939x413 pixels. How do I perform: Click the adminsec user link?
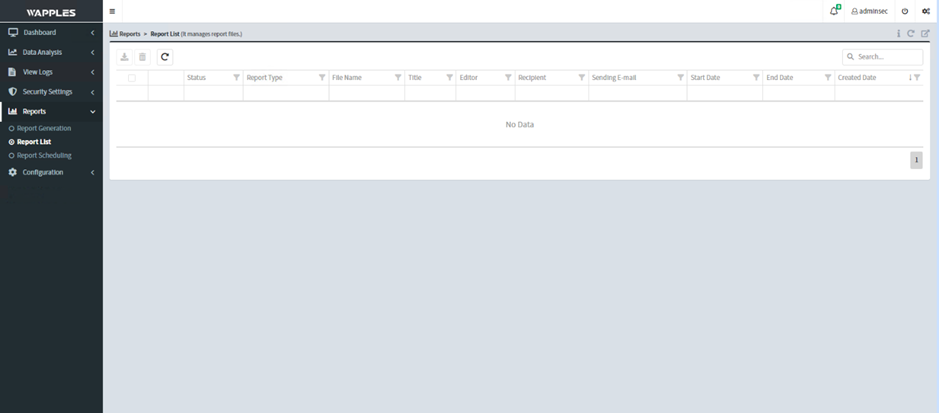tap(869, 11)
